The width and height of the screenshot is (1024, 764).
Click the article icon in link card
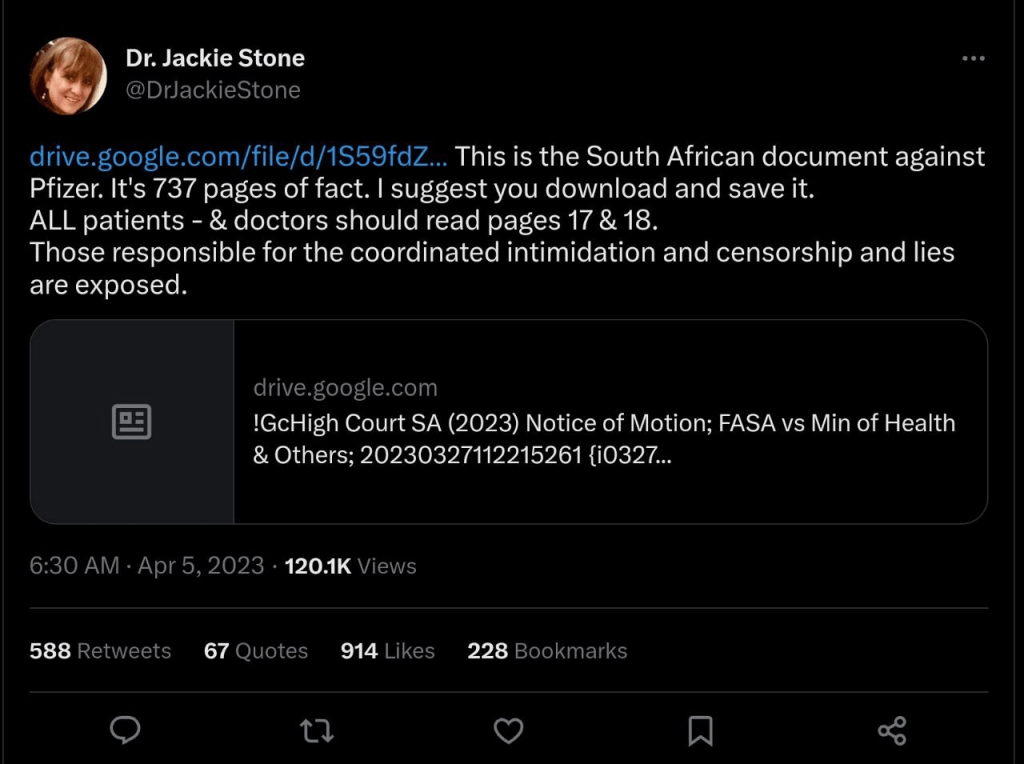point(131,422)
